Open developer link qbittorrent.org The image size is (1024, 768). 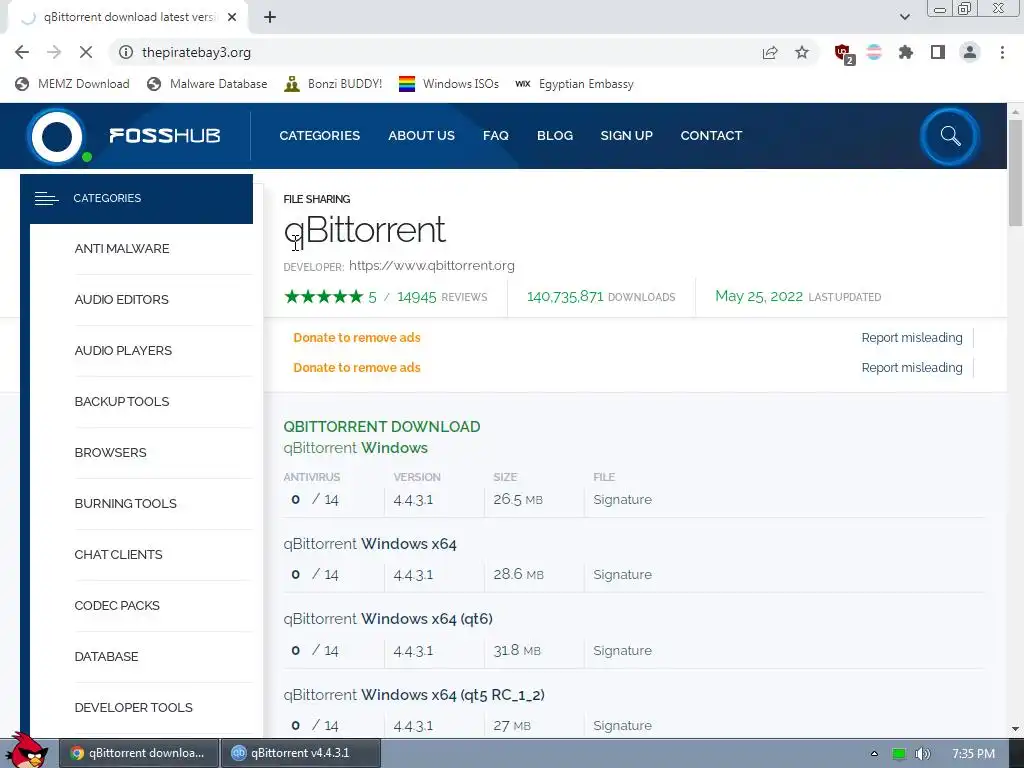click(432, 265)
